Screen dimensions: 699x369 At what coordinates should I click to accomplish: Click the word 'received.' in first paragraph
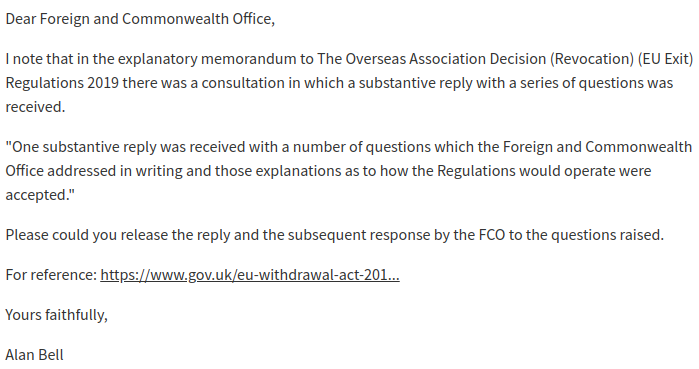35,107
